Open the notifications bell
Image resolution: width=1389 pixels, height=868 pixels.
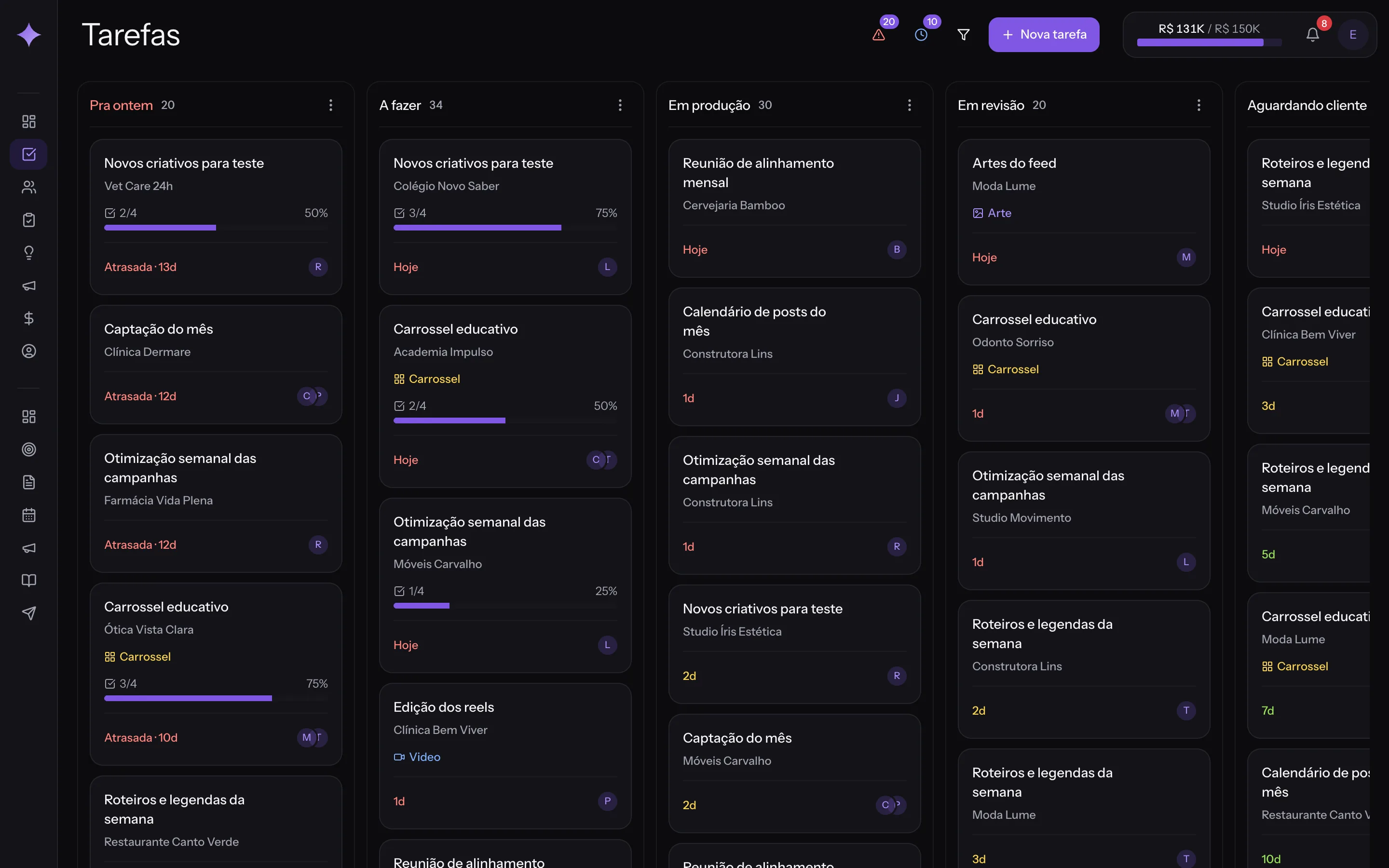point(1312,35)
